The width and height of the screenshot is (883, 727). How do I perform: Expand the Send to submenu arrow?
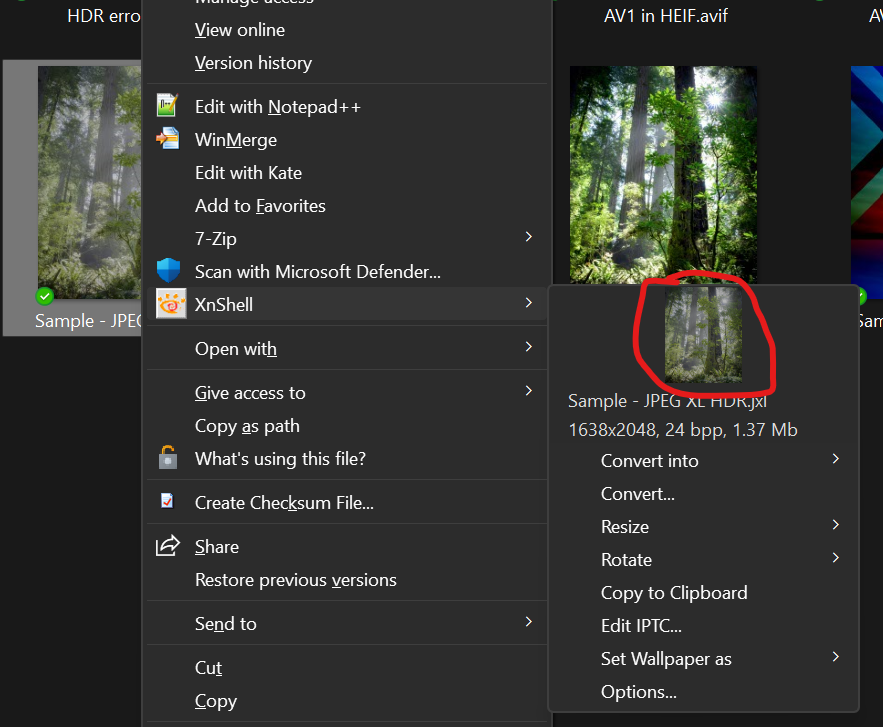click(x=528, y=622)
